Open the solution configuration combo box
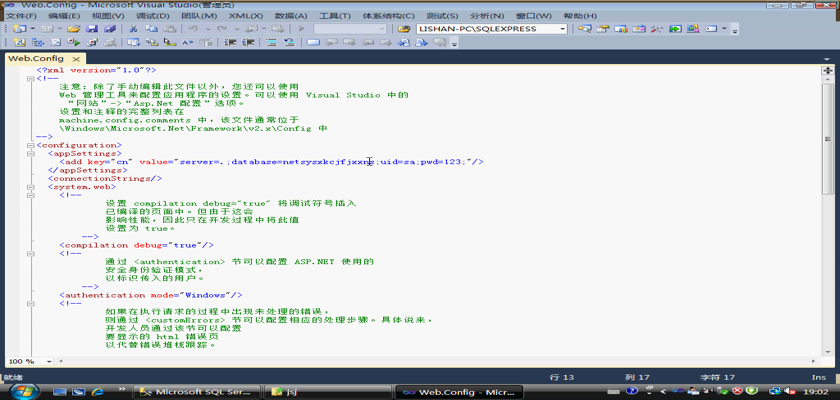840x400 pixels. point(349,29)
